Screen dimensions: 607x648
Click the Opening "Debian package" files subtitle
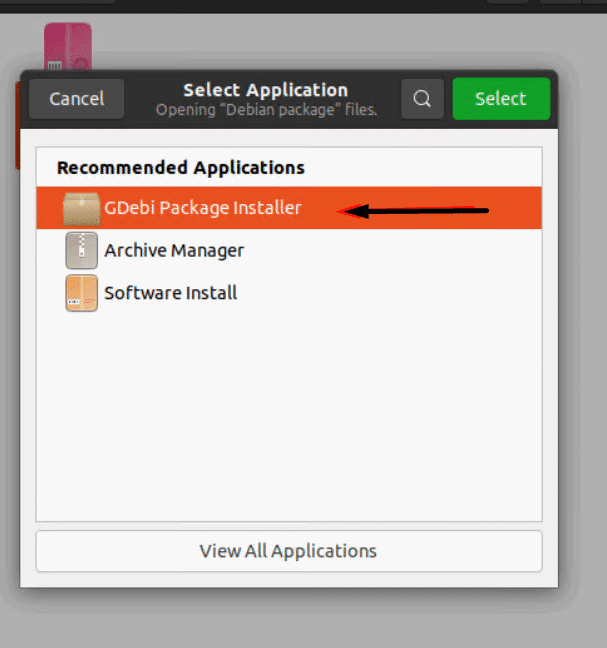(x=267, y=110)
